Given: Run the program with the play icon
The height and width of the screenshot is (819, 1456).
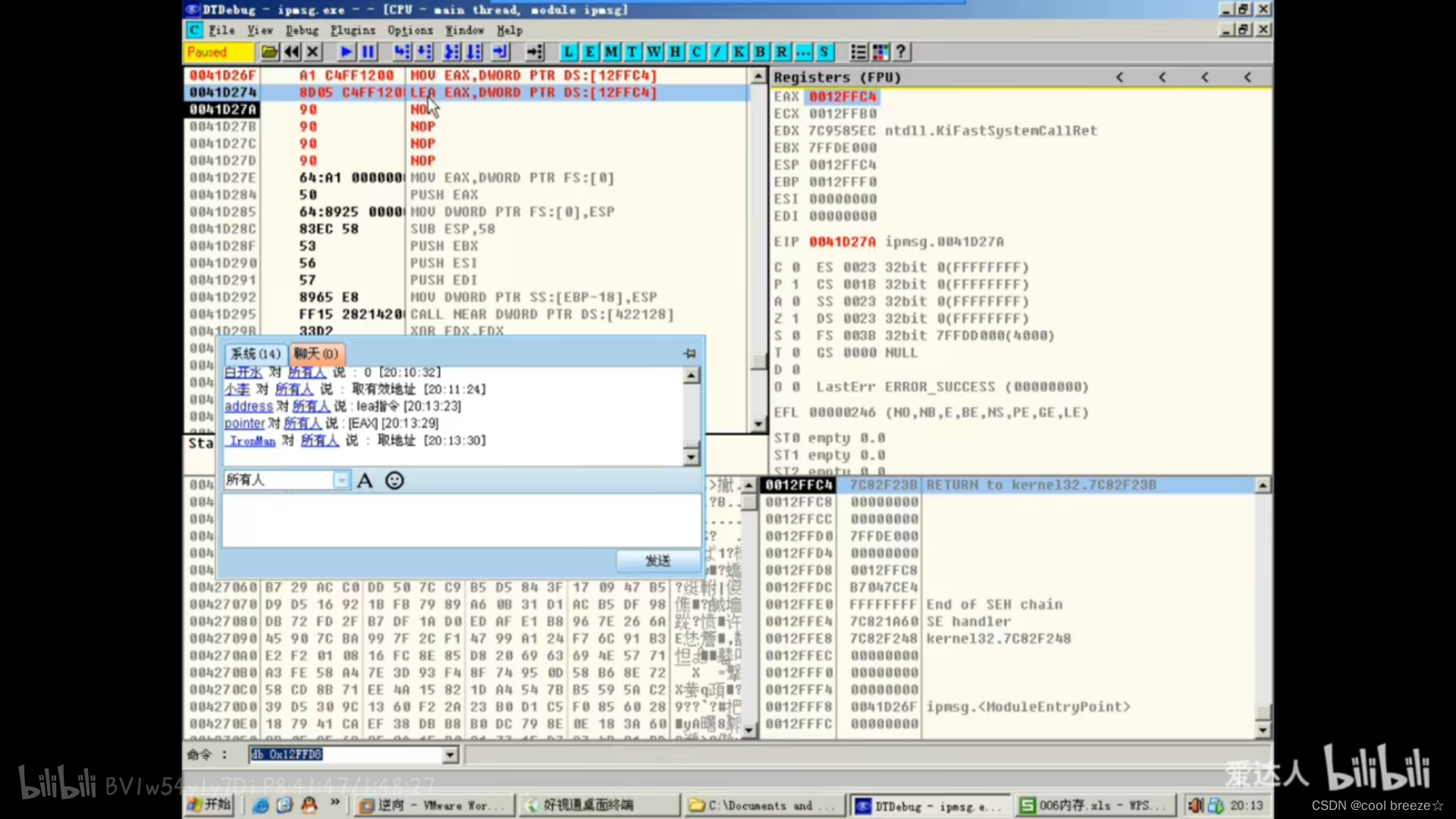Looking at the screenshot, I should [x=347, y=52].
